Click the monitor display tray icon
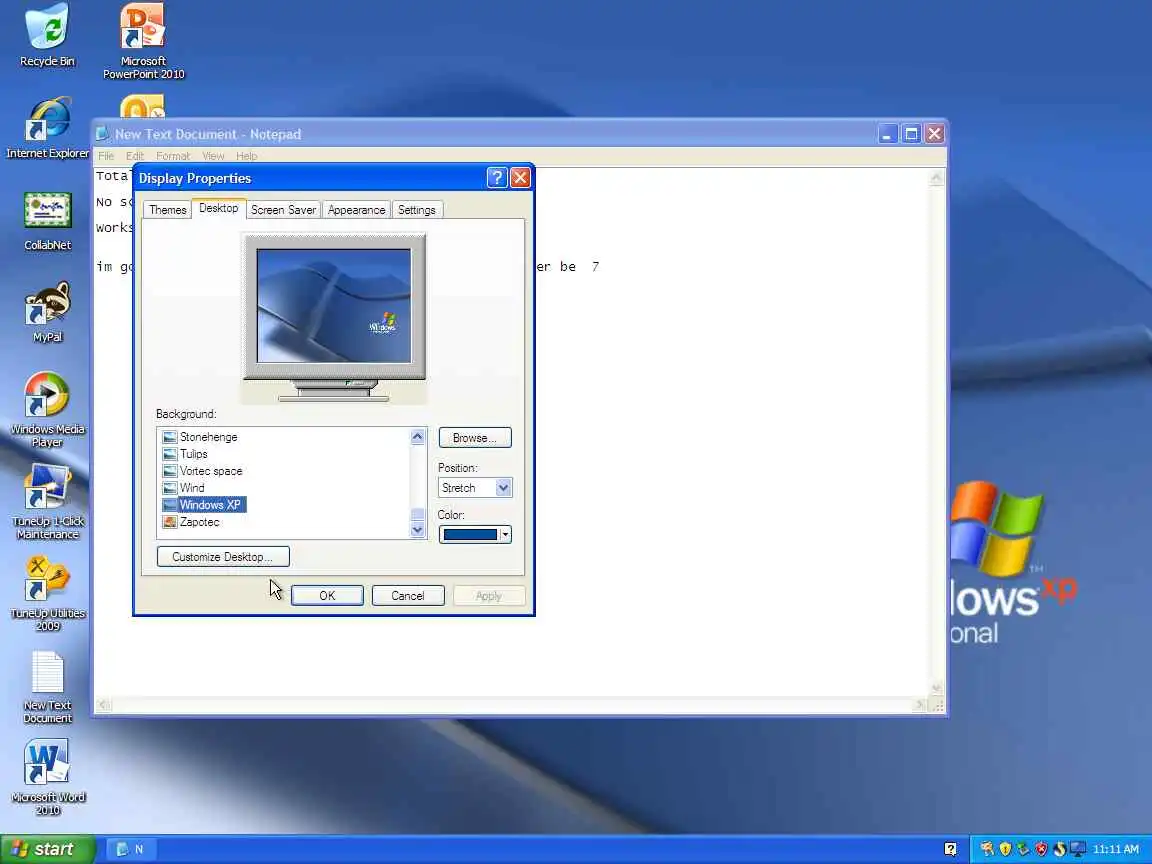1152x864 pixels. tap(1078, 849)
